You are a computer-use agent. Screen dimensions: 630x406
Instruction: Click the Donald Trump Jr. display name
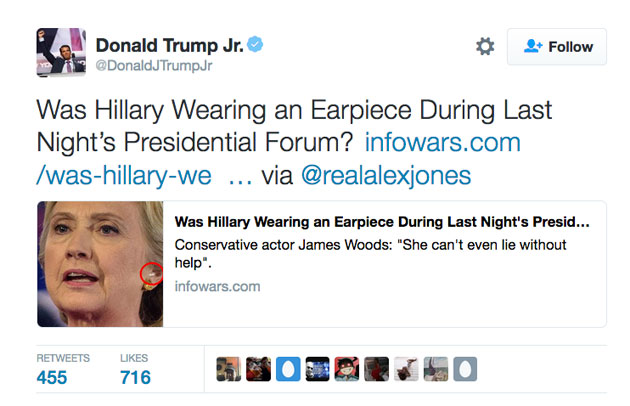(x=170, y=45)
